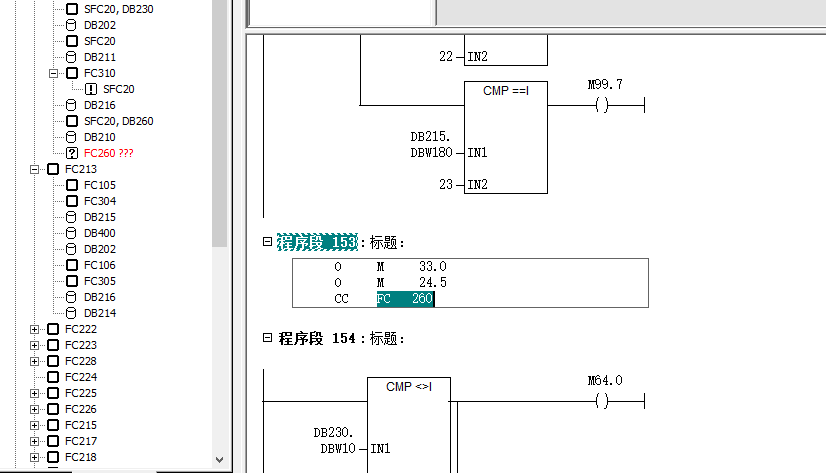Select the DB211 data block icon

[72, 57]
